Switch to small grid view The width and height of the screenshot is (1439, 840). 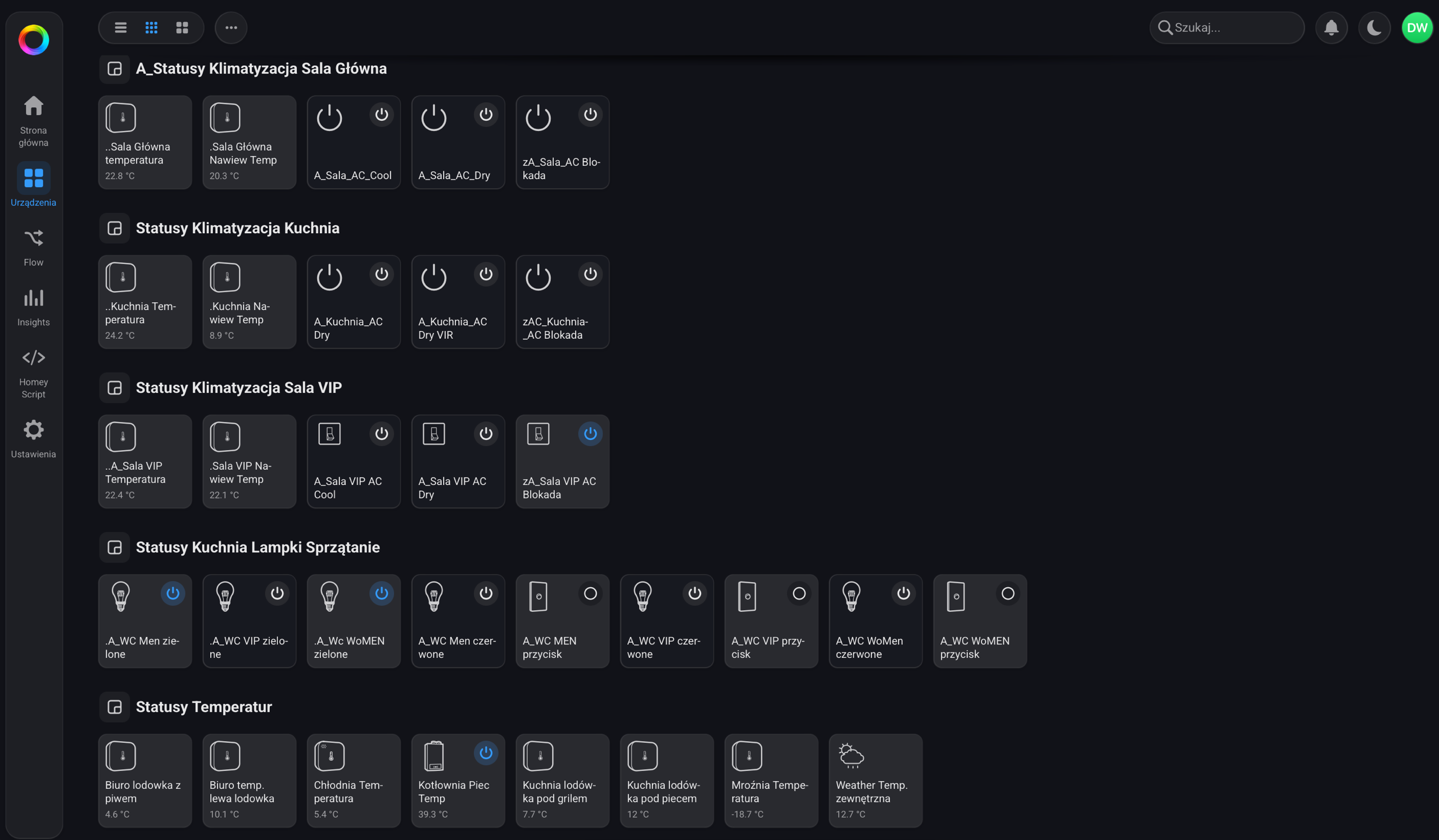151,28
